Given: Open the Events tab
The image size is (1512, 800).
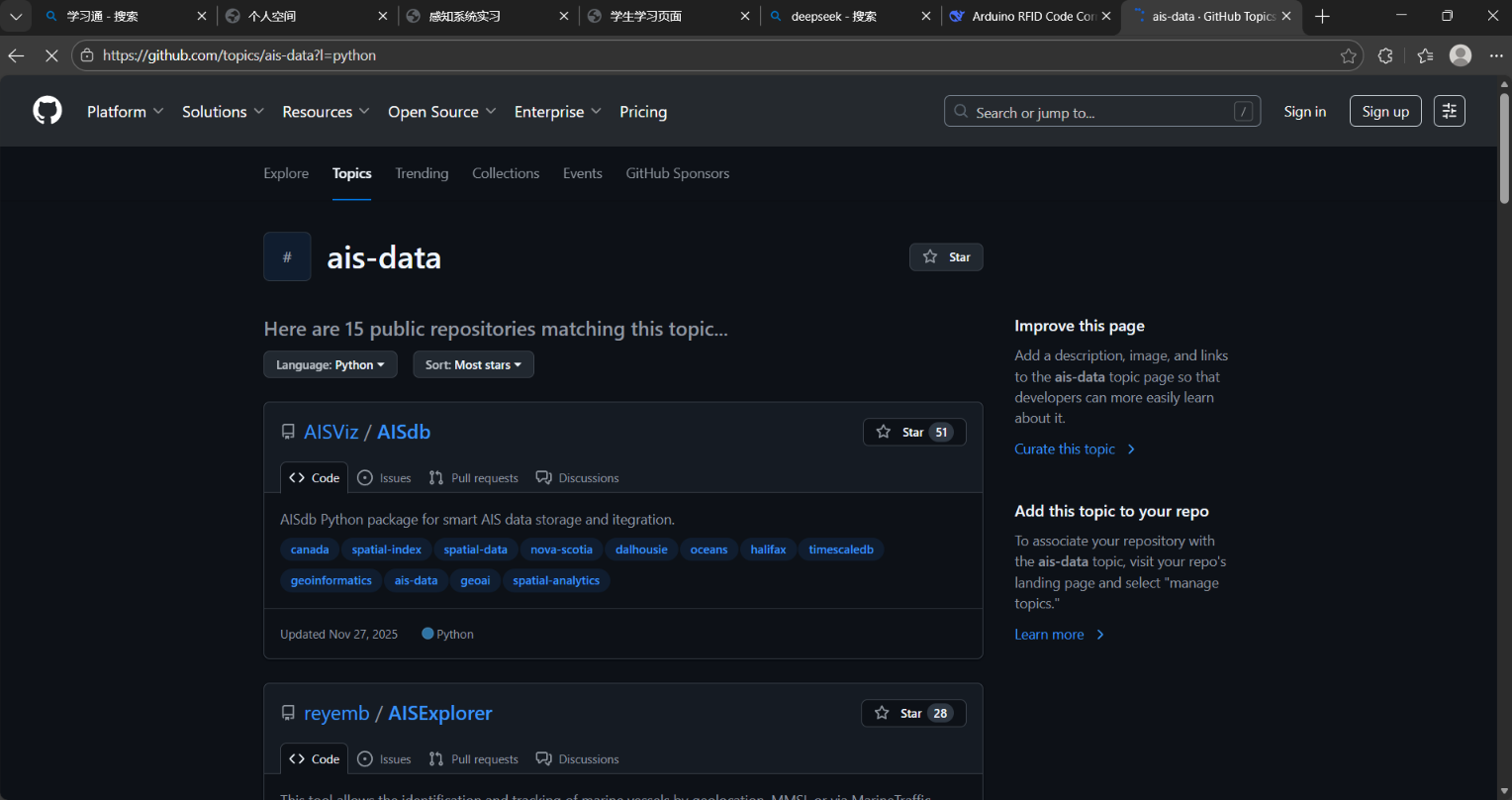Looking at the screenshot, I should [582, 173].
